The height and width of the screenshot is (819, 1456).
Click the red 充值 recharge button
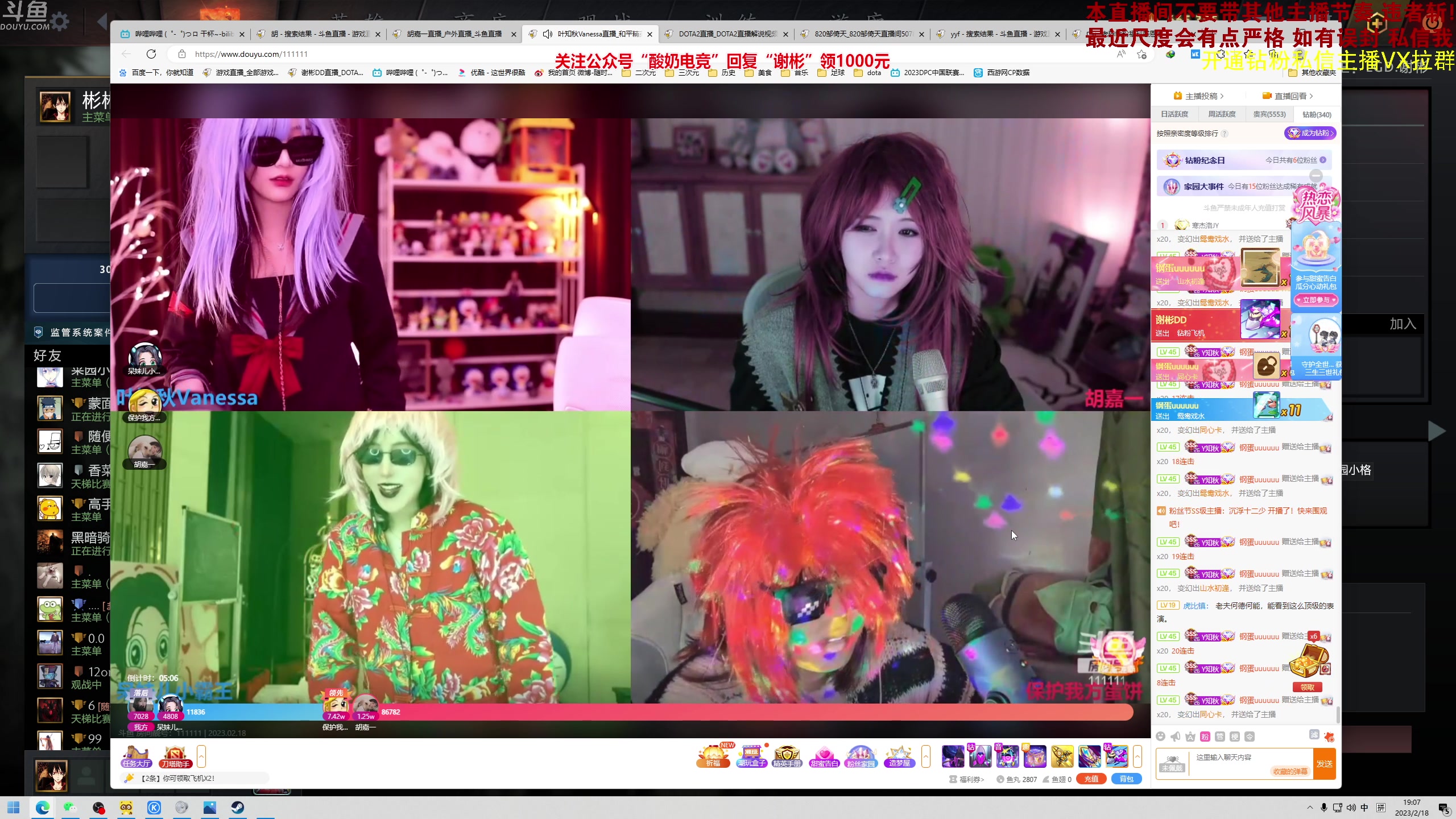tap(1091, 779)
